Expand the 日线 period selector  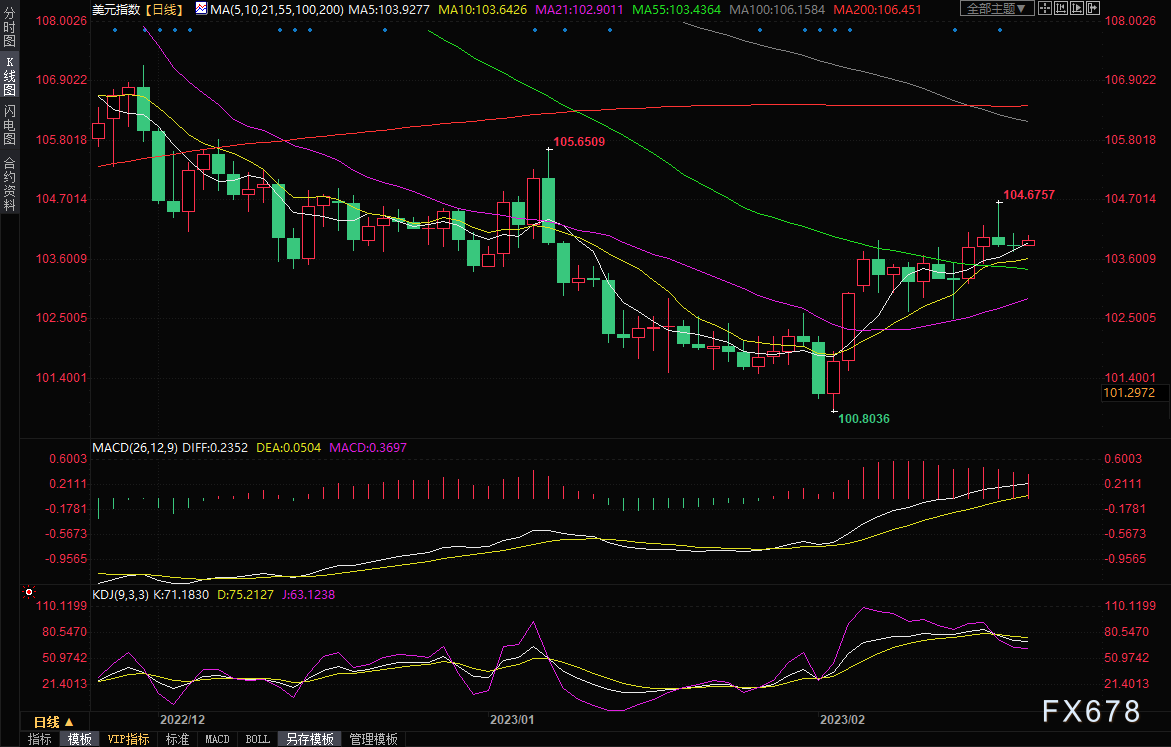pyautogui.click(x=54, y=722)
